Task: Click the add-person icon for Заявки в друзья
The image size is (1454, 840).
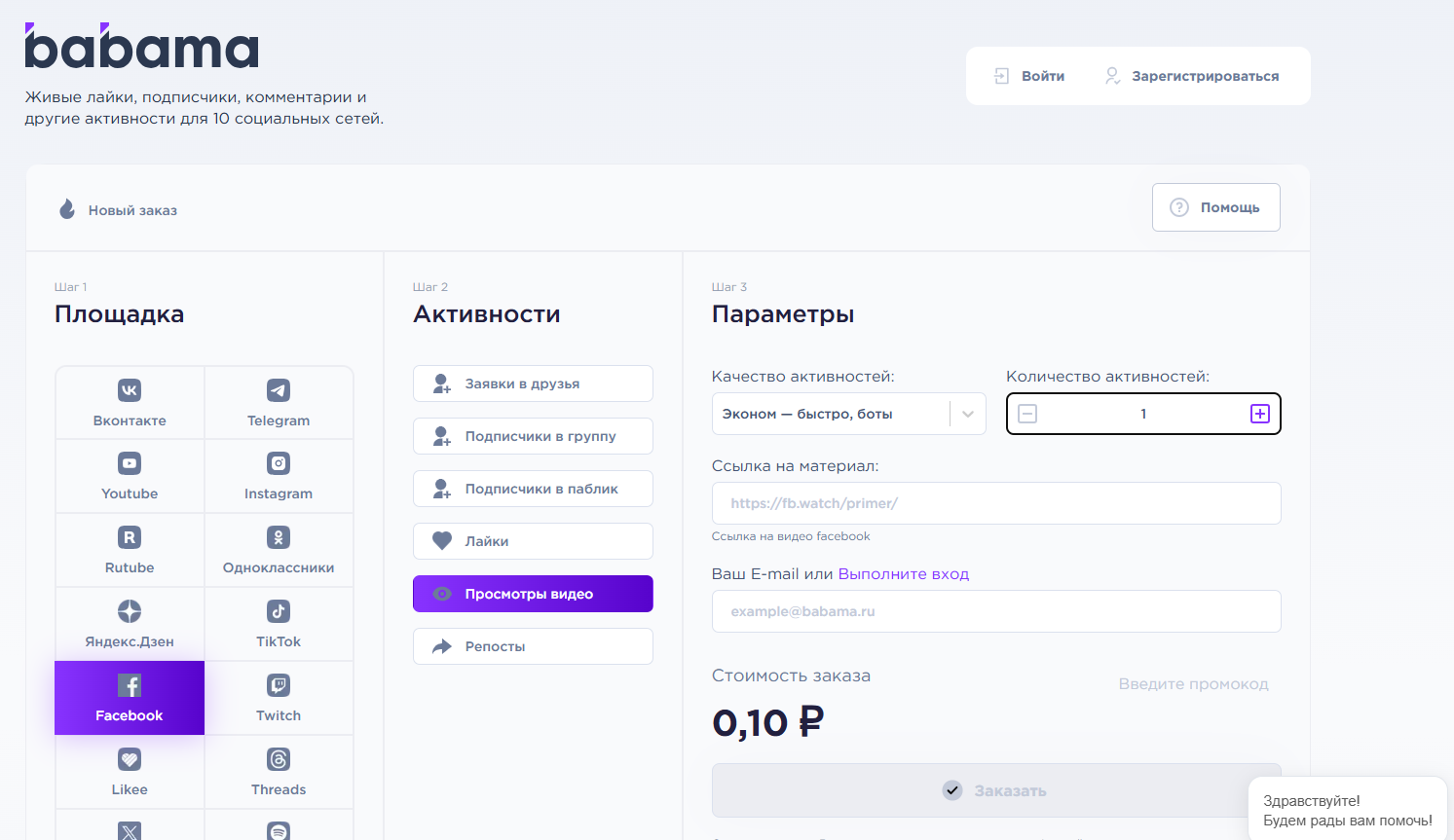Action: 442,383
